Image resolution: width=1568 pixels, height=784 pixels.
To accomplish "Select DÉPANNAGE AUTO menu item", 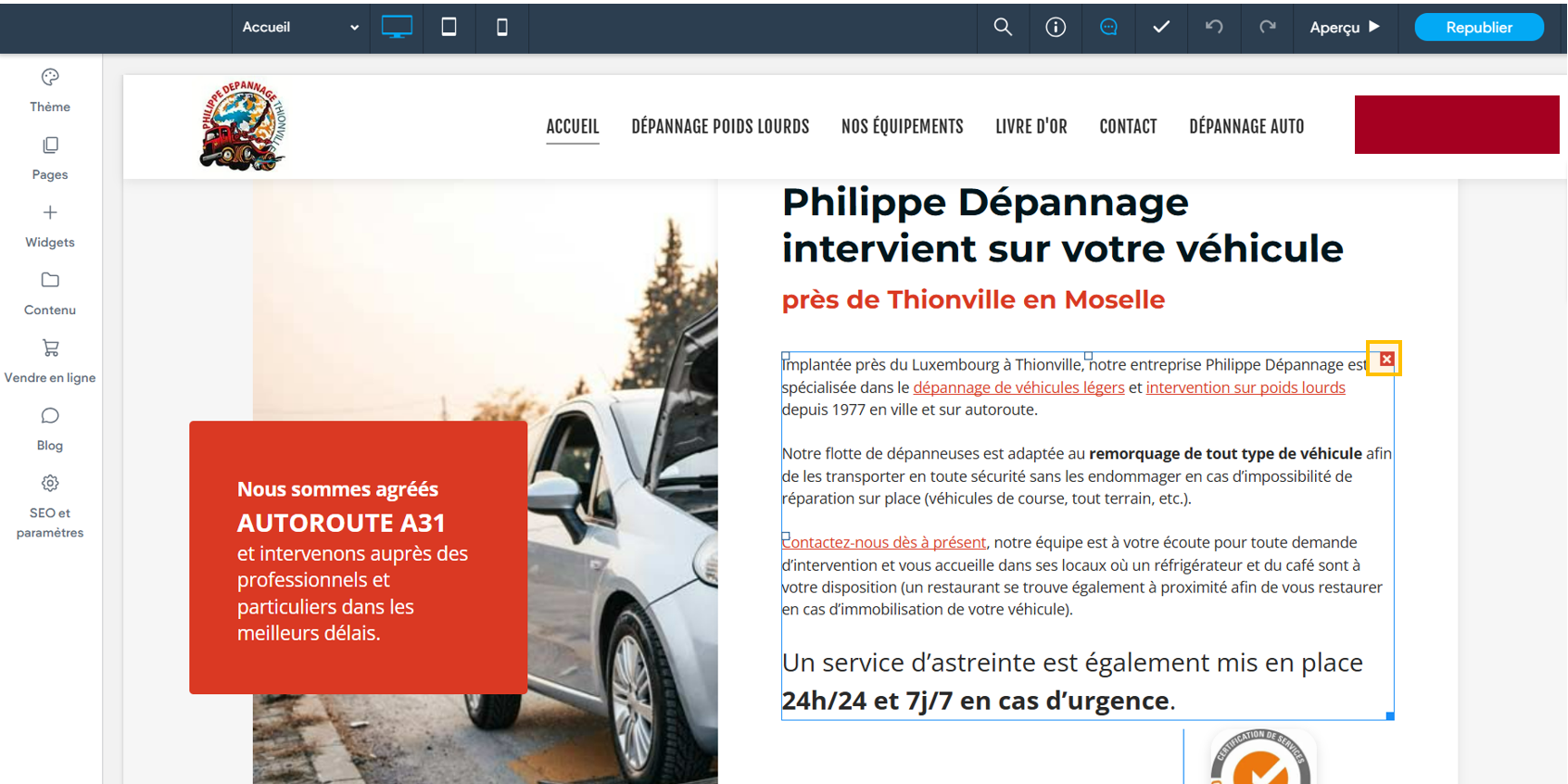I will 1246,127.
